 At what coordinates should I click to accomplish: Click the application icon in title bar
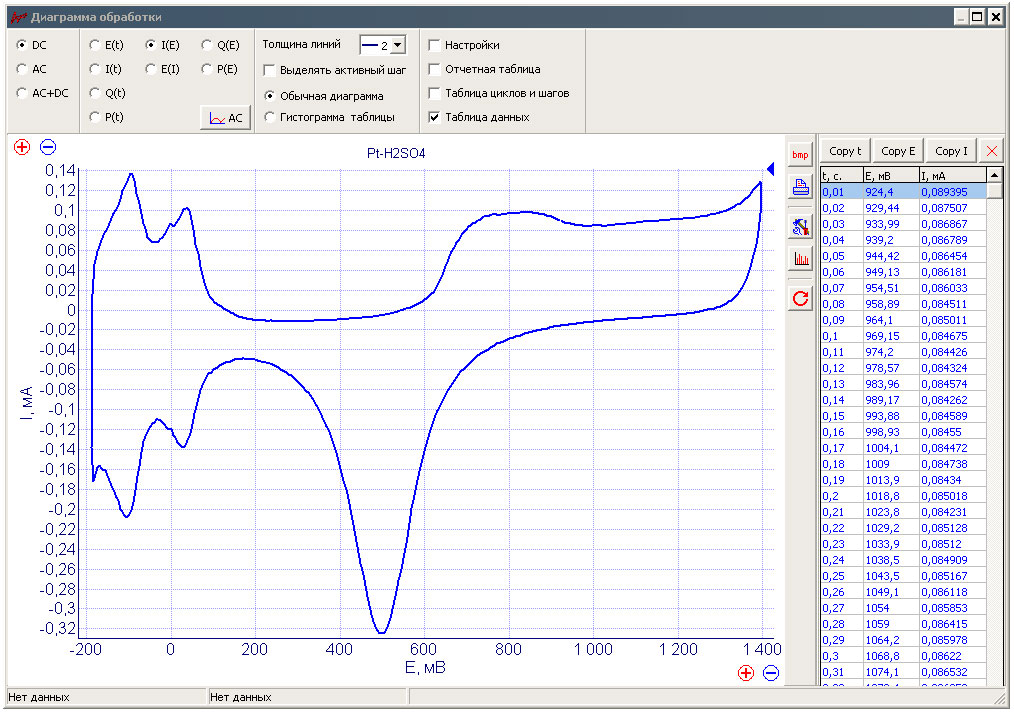pos(19,17)
